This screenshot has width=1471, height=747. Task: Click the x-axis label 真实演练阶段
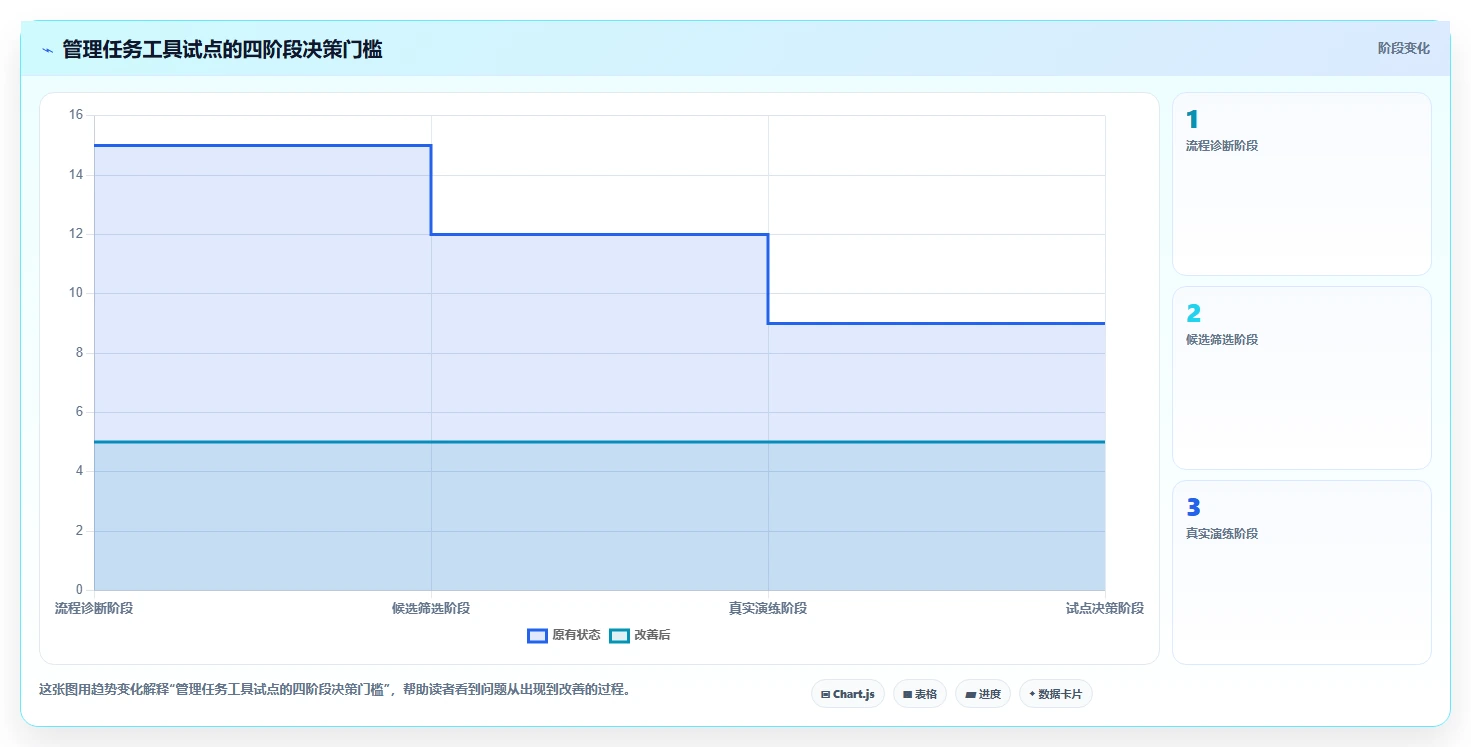[x=768, y=608]
